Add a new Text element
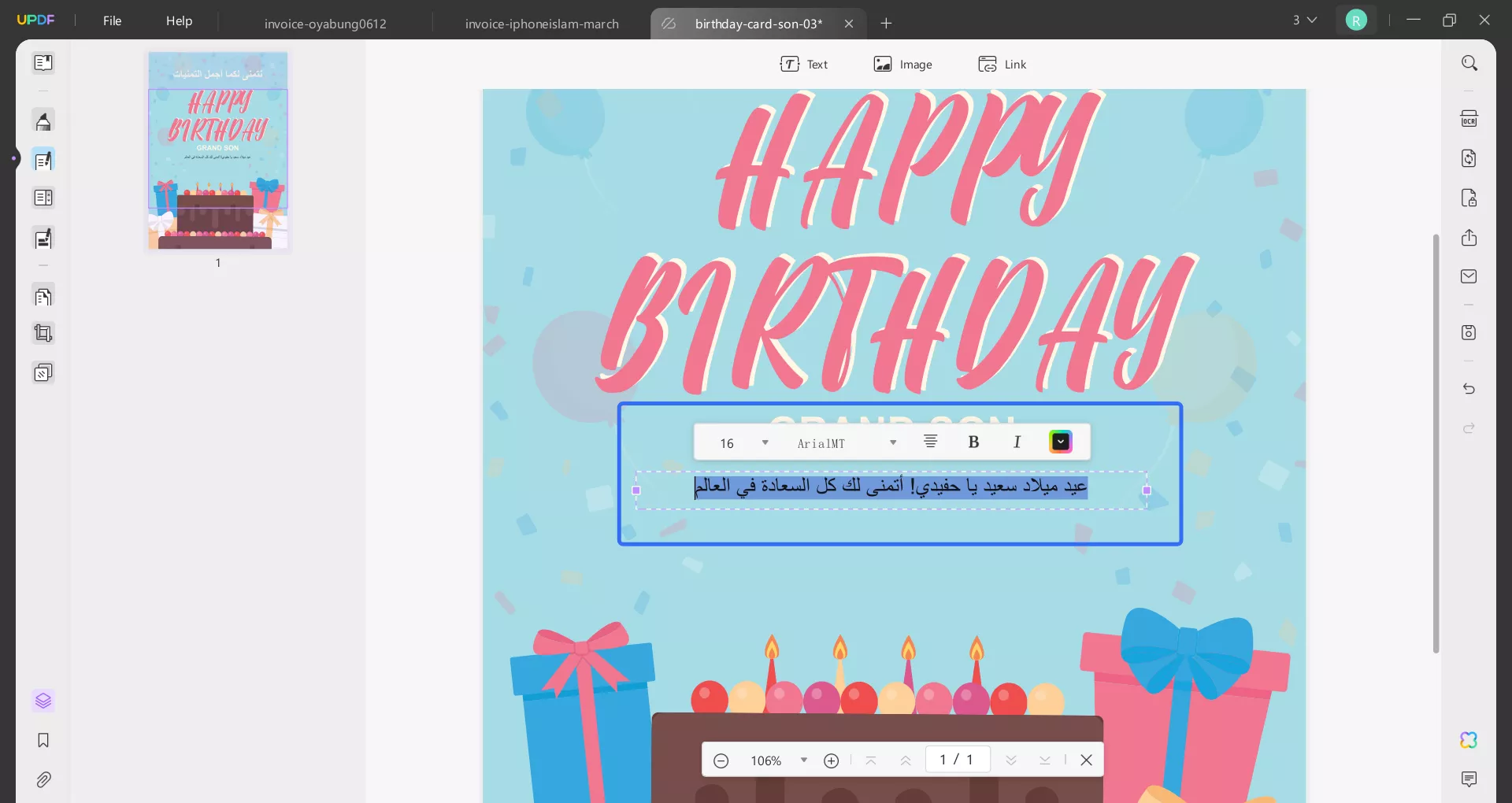The image size is (1512, 803). click(x=805, y=64)
